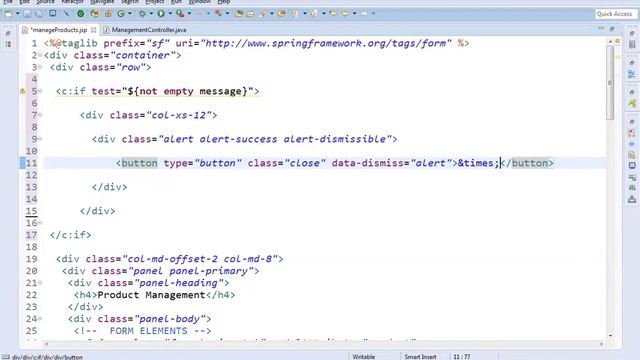Click the New file toolbar icon
This screenshot has height=360, width=640.
point(9,14)
